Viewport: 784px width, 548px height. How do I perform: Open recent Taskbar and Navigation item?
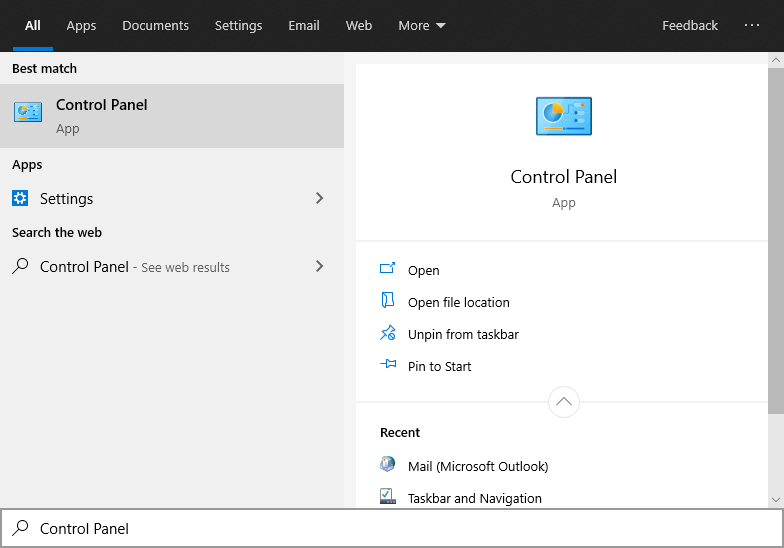pos(474,498)
